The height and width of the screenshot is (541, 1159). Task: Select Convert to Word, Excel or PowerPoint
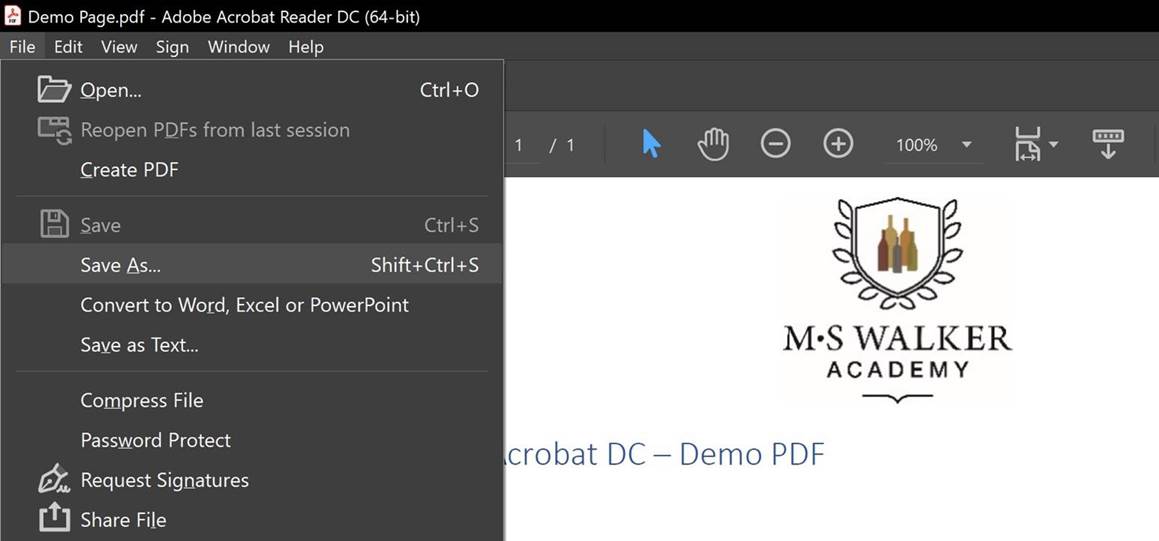(244, 305)
